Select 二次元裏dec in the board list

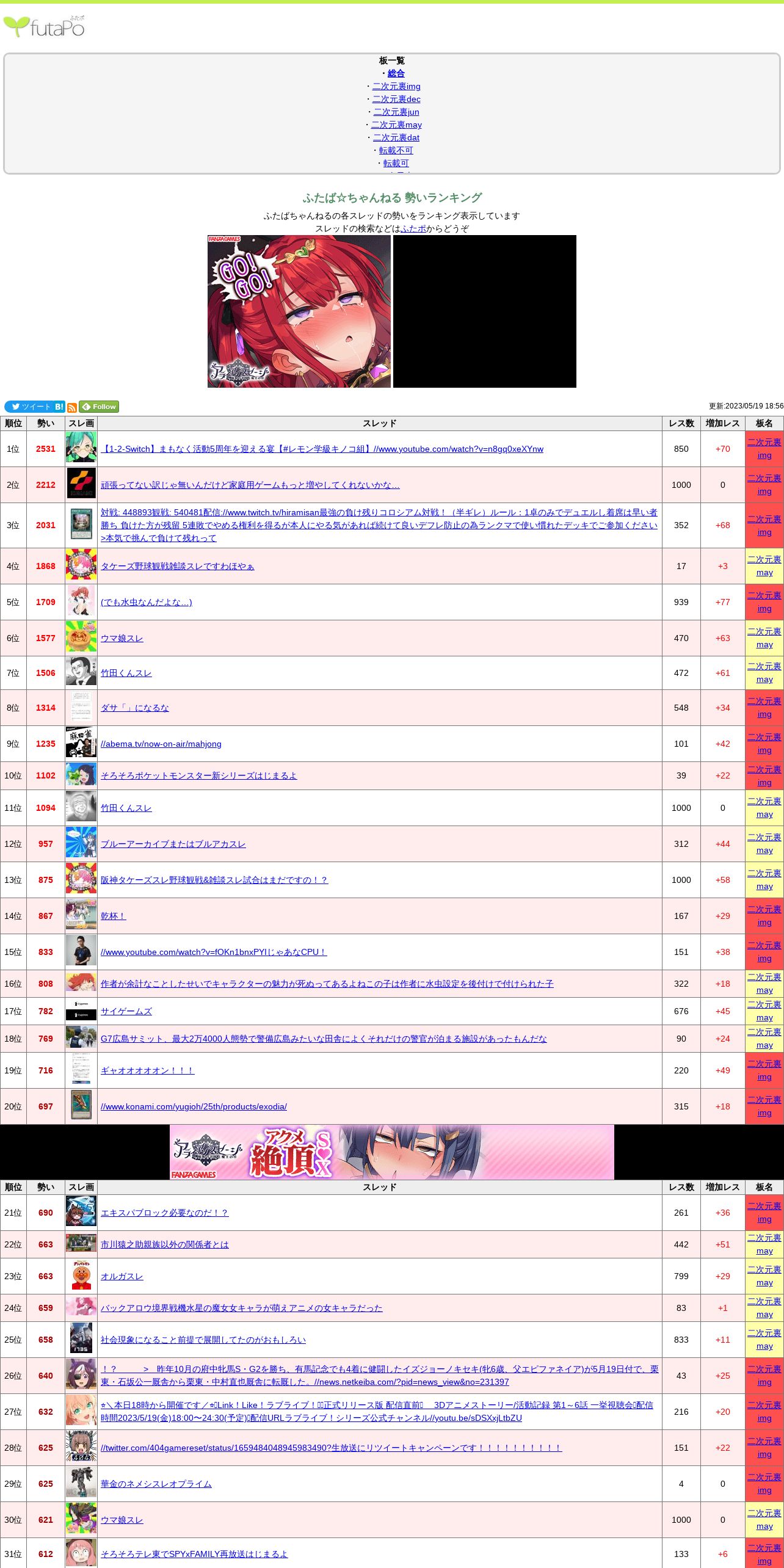396,99
